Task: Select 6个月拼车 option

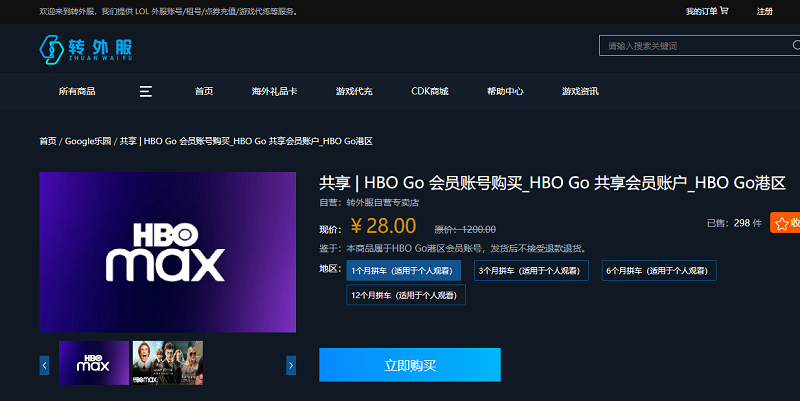Action: pyautogui.click(x=659, y=270)
